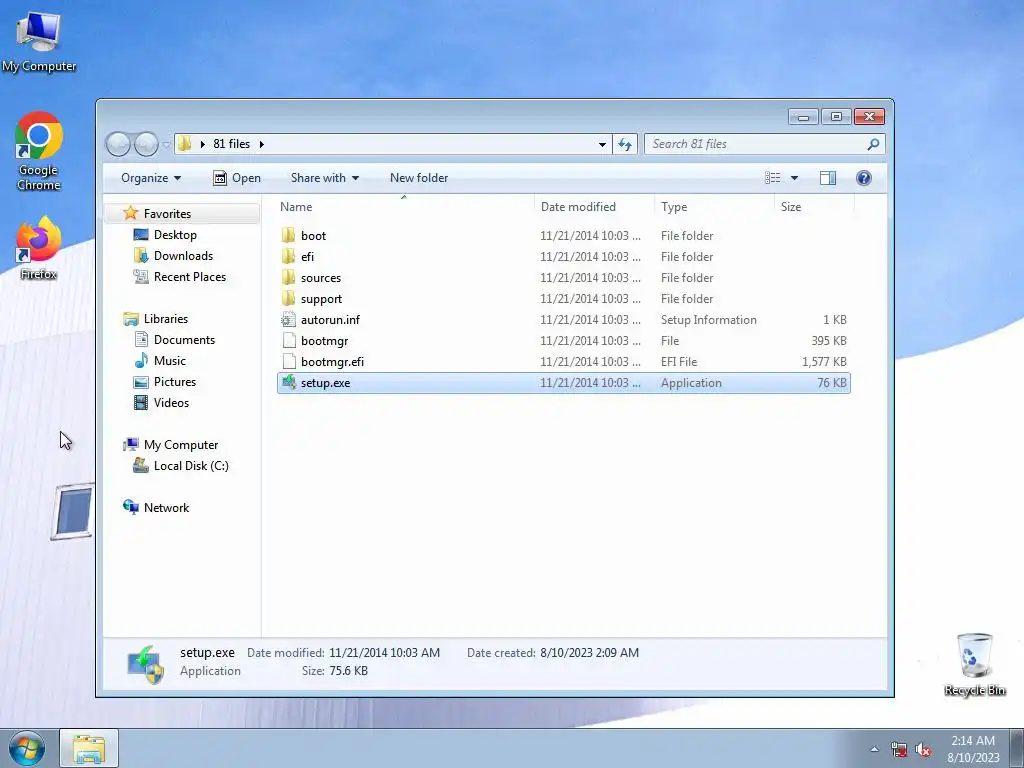Click the Windows Start orb
This screenshot has width=1024, height=768.
click(27, 748)
